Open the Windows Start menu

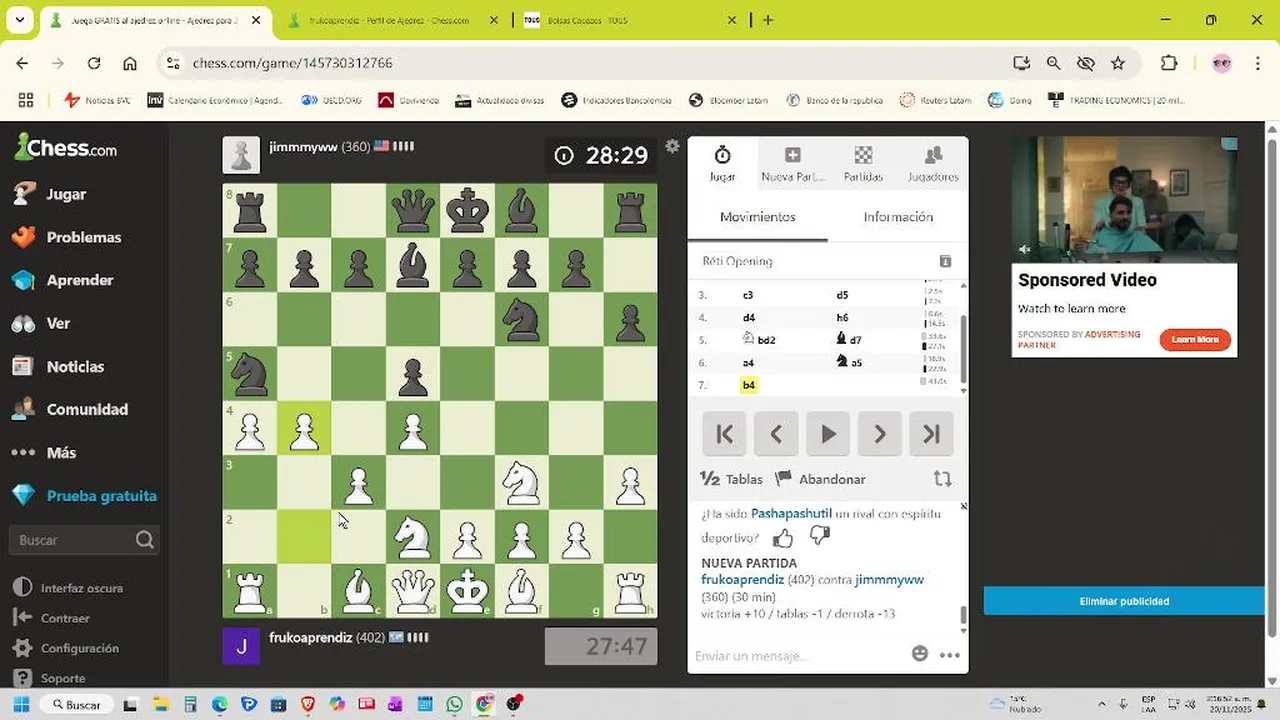(22, 704)
